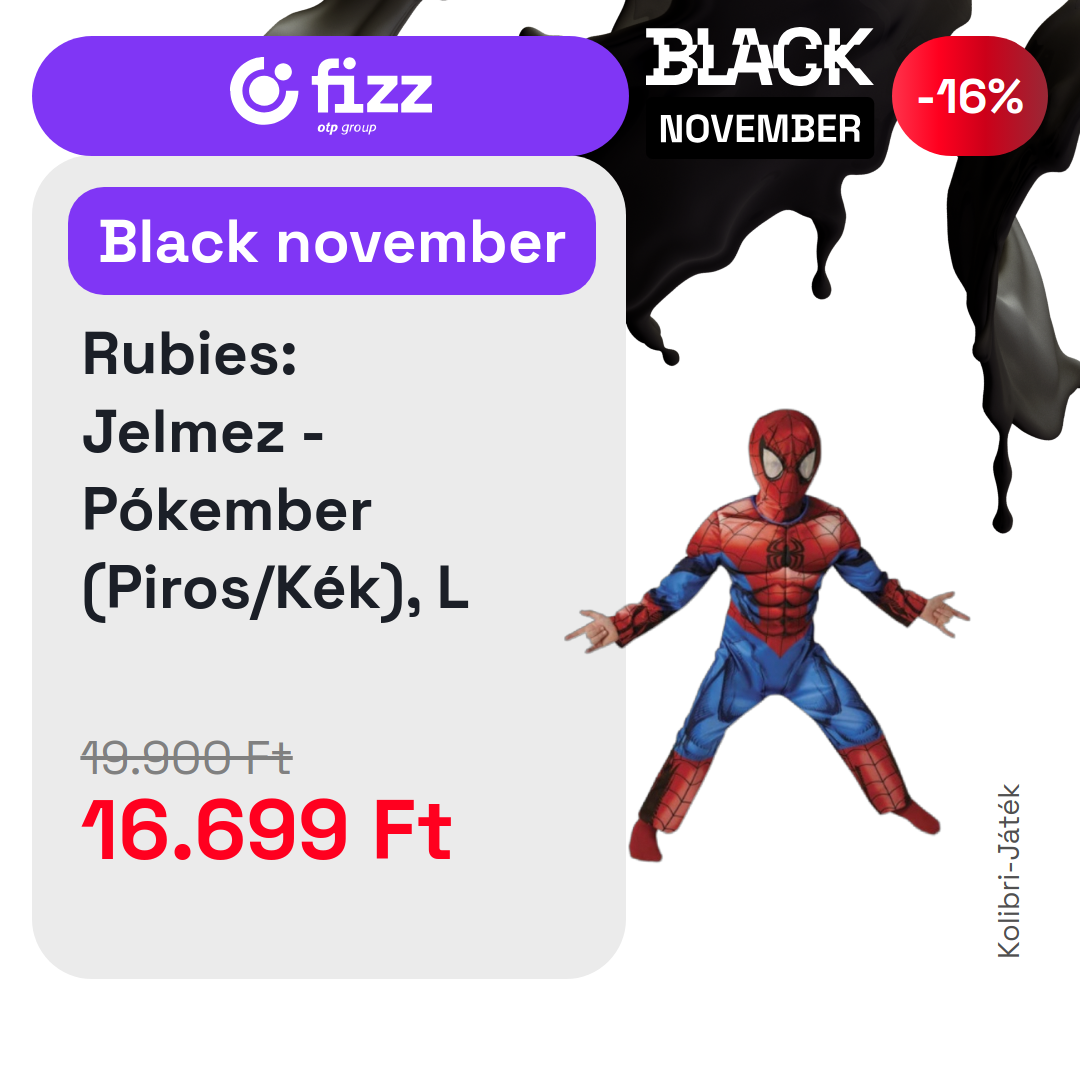Click the red -16% discount badge
Screen dimensions: 1080x1080
pos(969,97)
